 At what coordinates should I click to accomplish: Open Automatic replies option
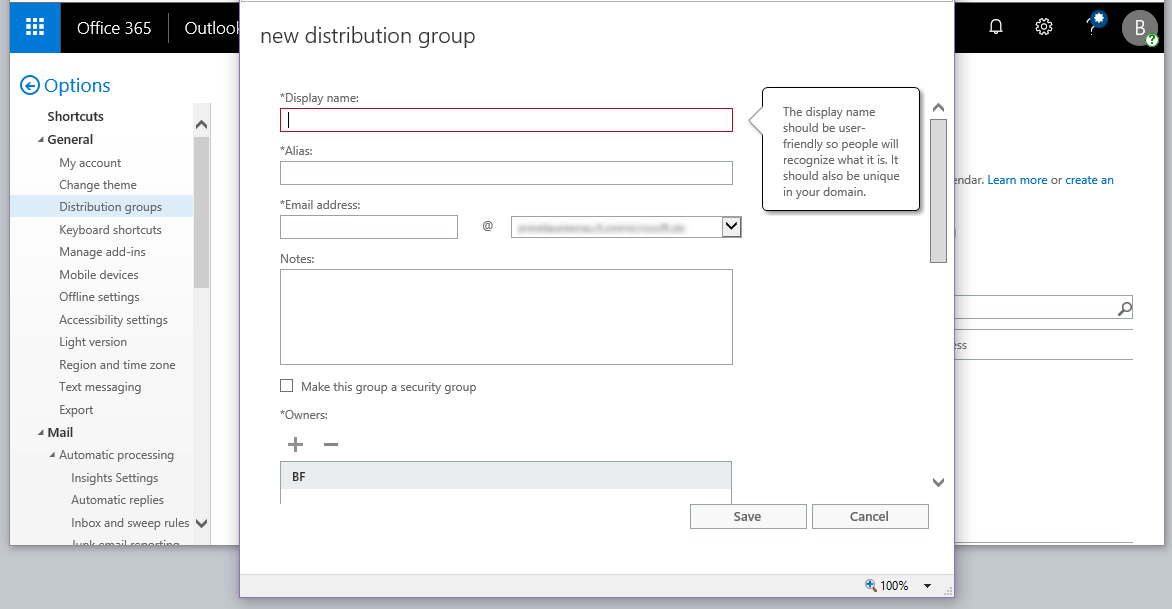[x=117, y=500]
